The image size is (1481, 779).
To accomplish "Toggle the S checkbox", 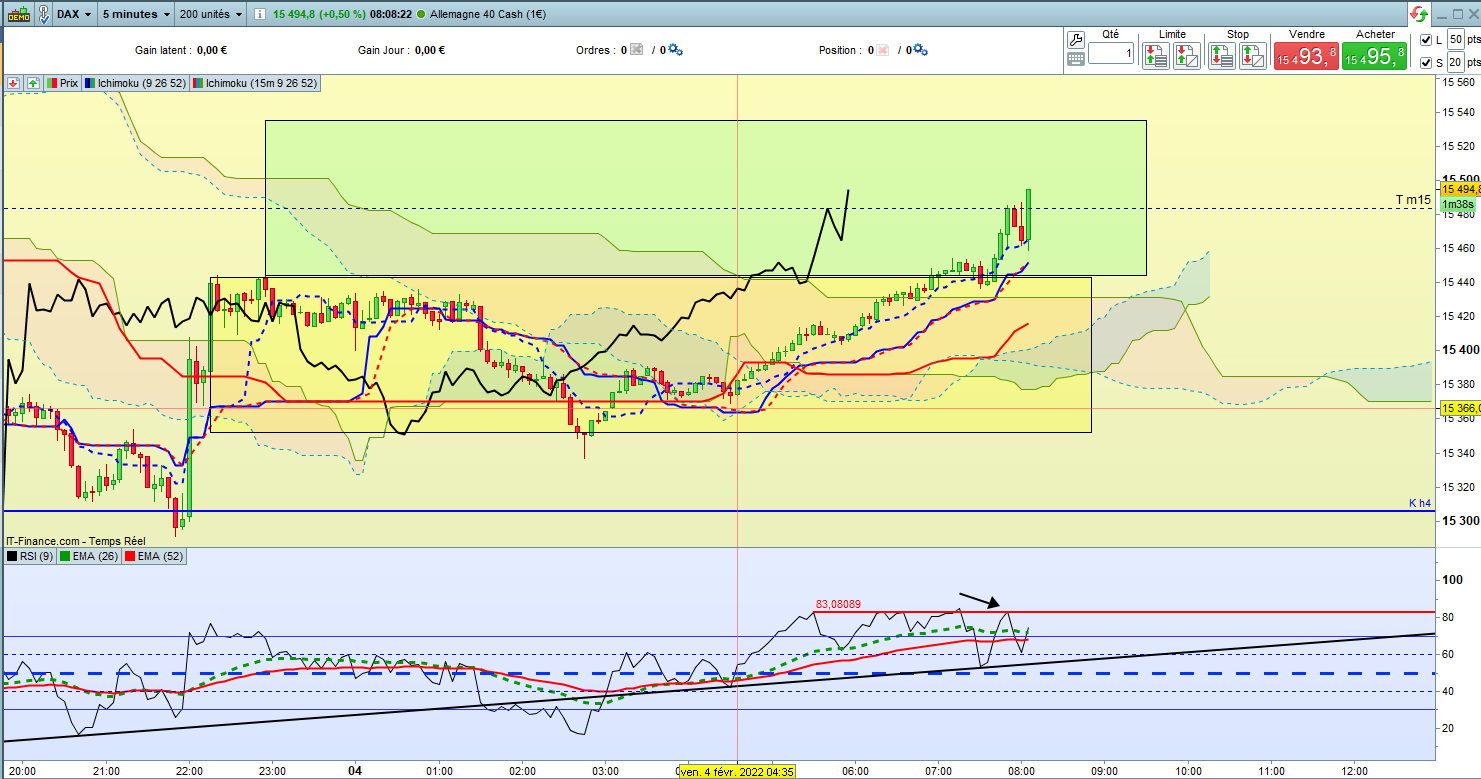I will click(x=1427, y=63).
